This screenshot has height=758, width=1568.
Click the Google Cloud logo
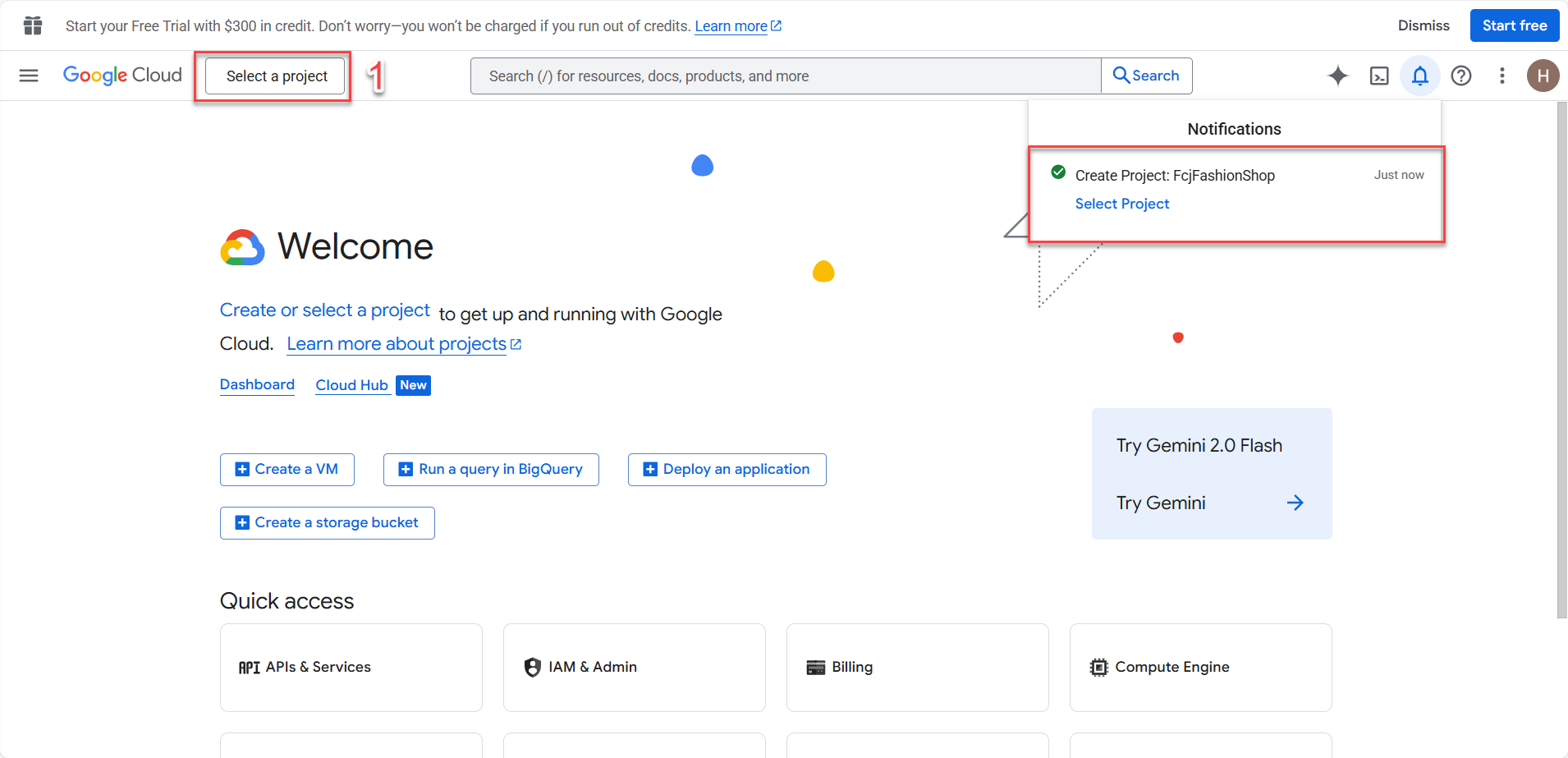click(x=122, y=76)
